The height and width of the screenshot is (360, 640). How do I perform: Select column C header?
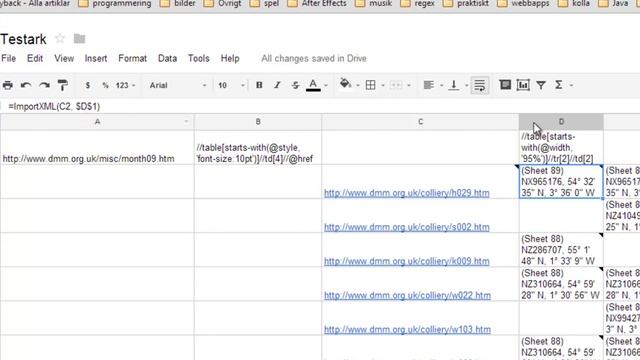420,122
